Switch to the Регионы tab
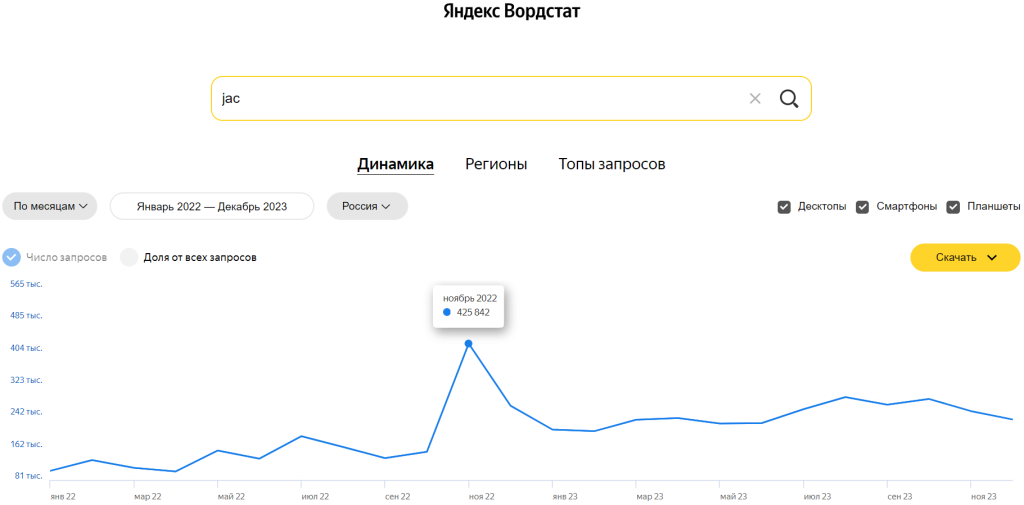Image resolution: width=1024 pixels, height=505 pixels. pos(496,164)
